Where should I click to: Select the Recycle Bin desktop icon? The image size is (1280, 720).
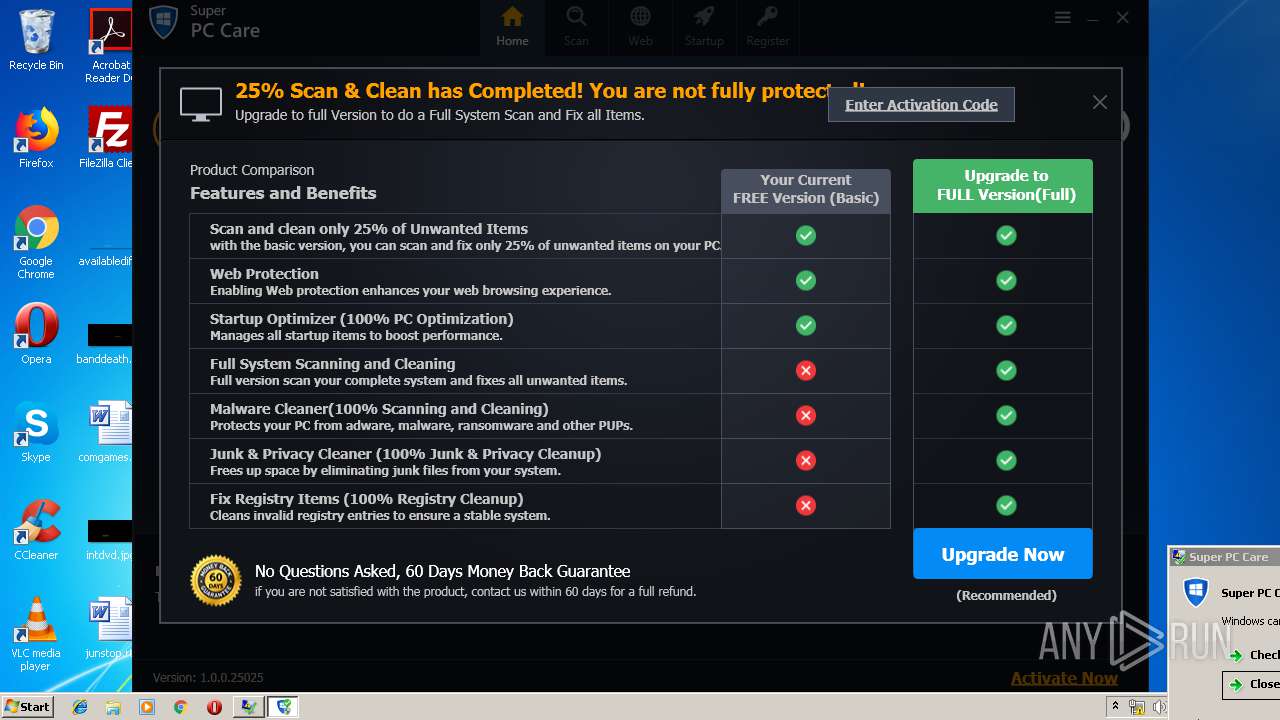[x=36, y=41]
